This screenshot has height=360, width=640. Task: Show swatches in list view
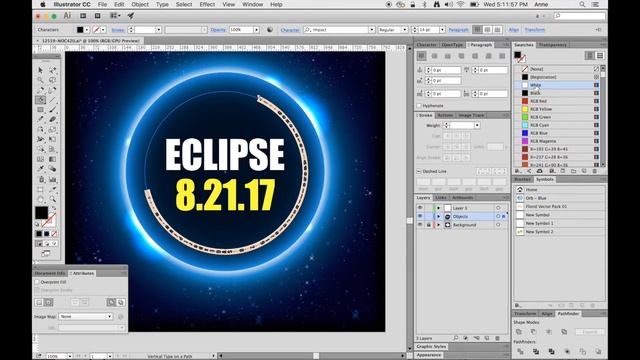click(600, 56)
